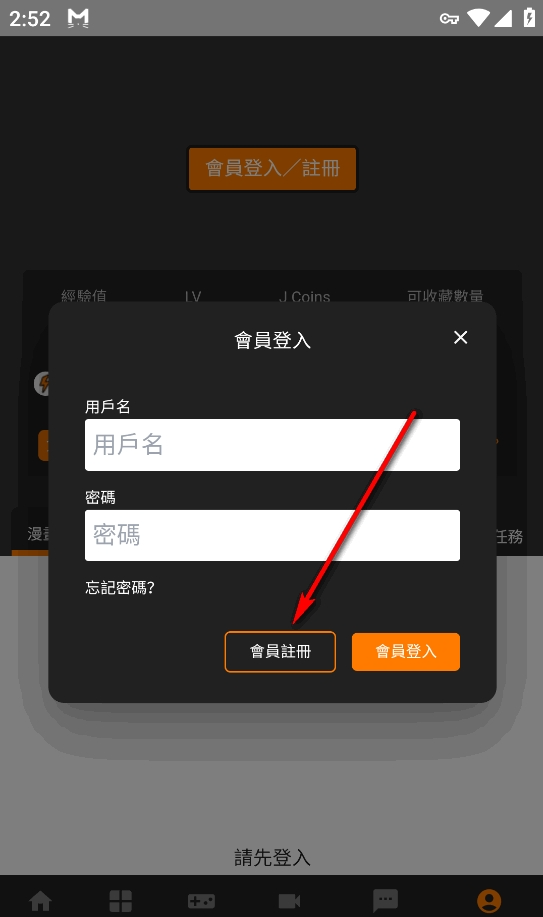Open the chat bubble messages icon
Screen dimensions: 543x917
pos(385,901)
